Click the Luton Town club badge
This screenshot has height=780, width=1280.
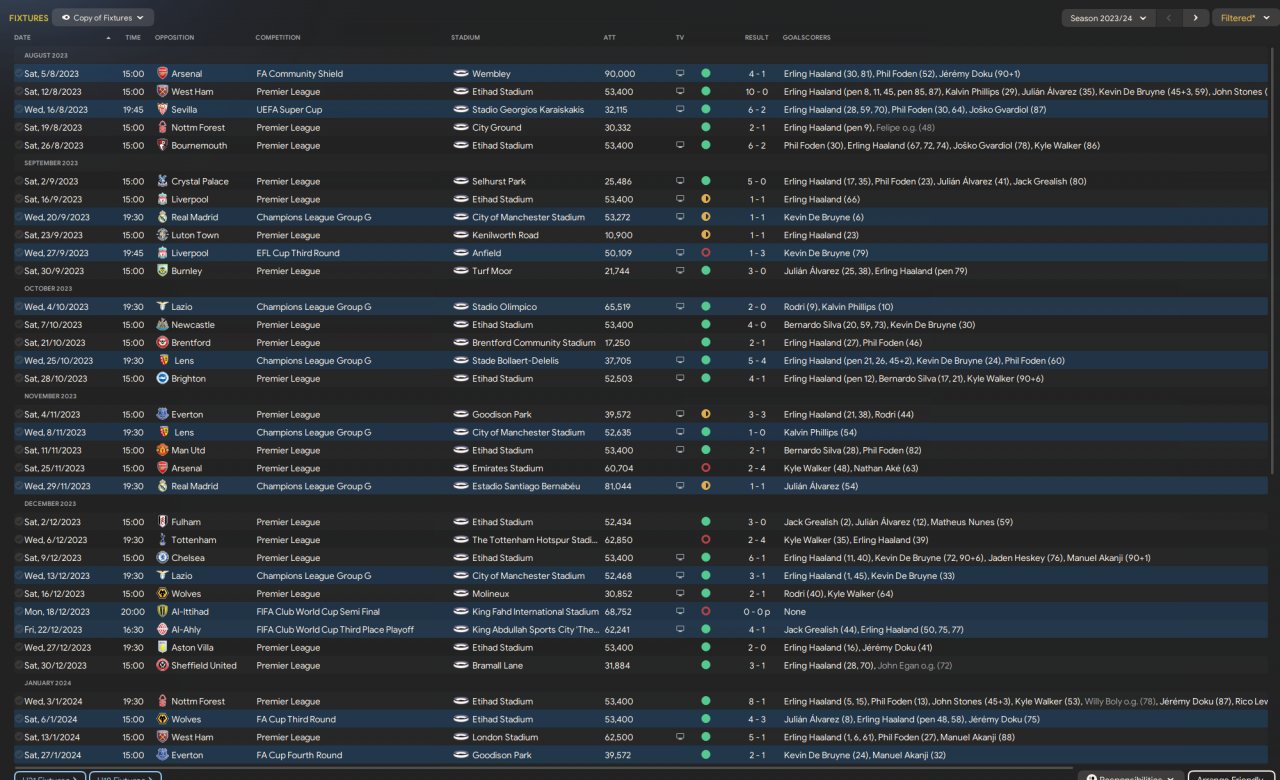pyautogui.click(x=163, y=236)
